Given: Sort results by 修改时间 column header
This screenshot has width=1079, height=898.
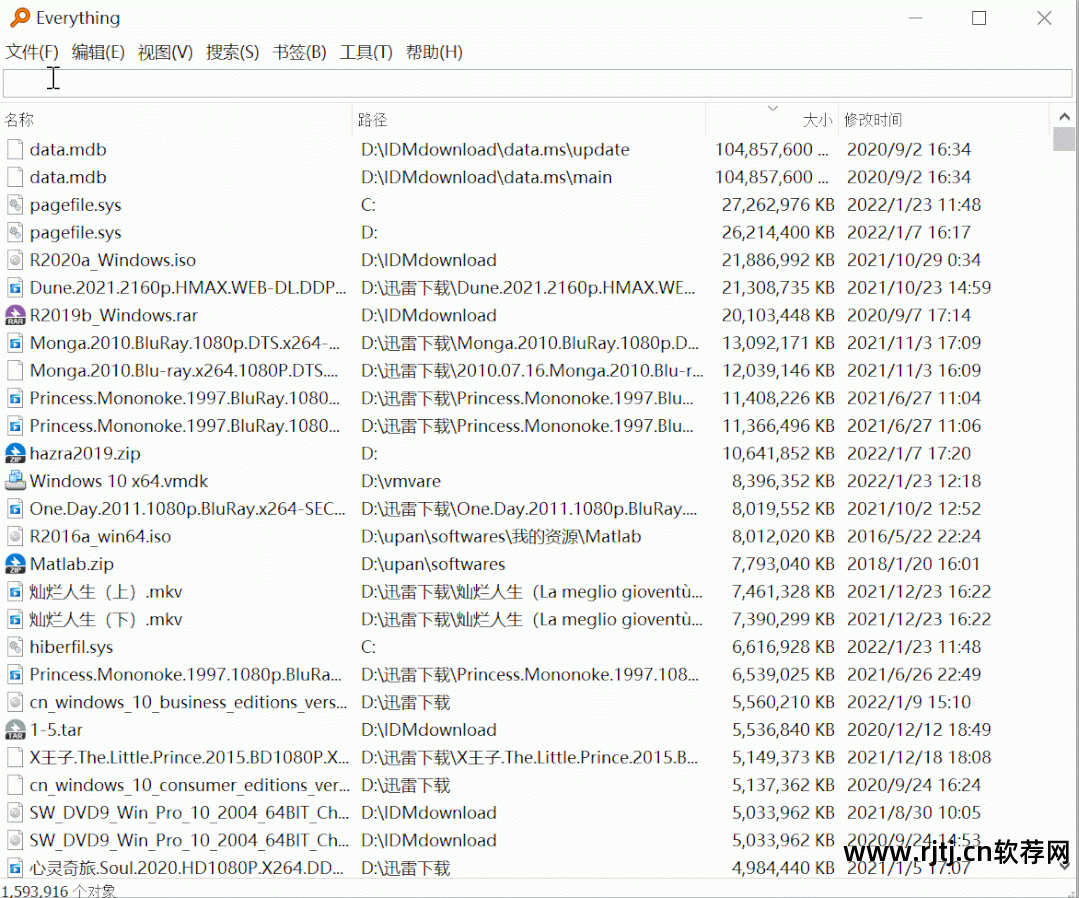Looking at the screenshot, I should click(x=873, y=120).
